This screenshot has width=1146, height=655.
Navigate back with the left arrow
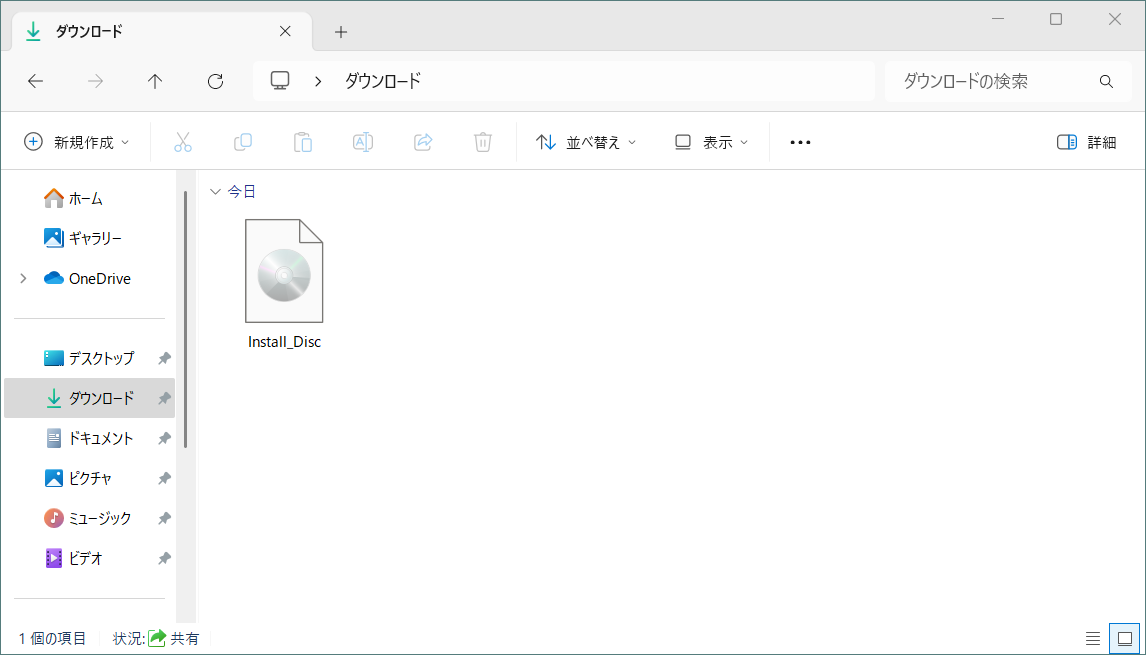[x=35, y=81]
